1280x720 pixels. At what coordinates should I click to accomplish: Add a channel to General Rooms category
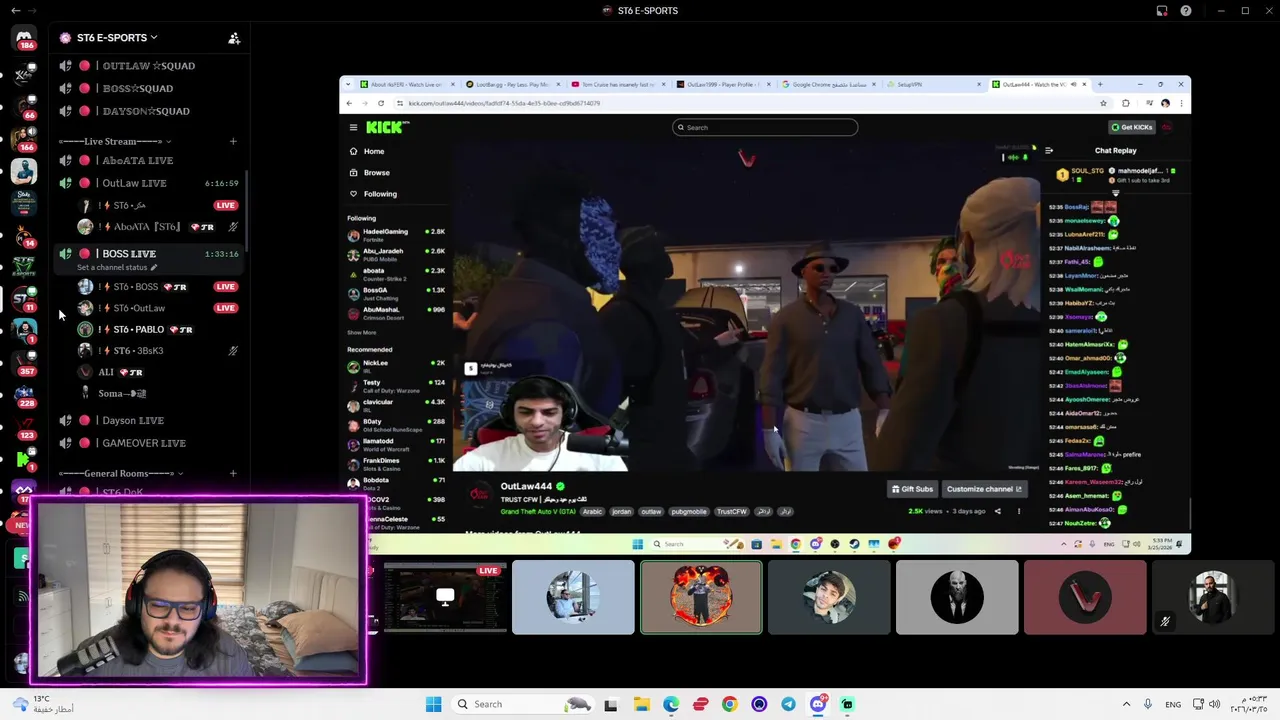click(233, 473)
